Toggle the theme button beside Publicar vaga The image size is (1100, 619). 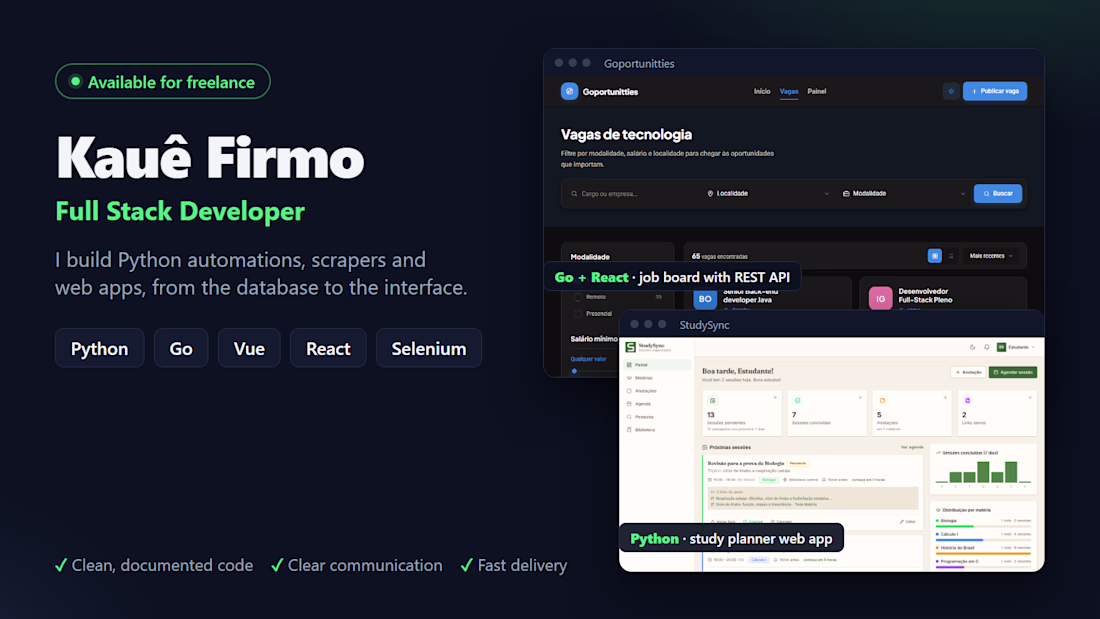951,91
